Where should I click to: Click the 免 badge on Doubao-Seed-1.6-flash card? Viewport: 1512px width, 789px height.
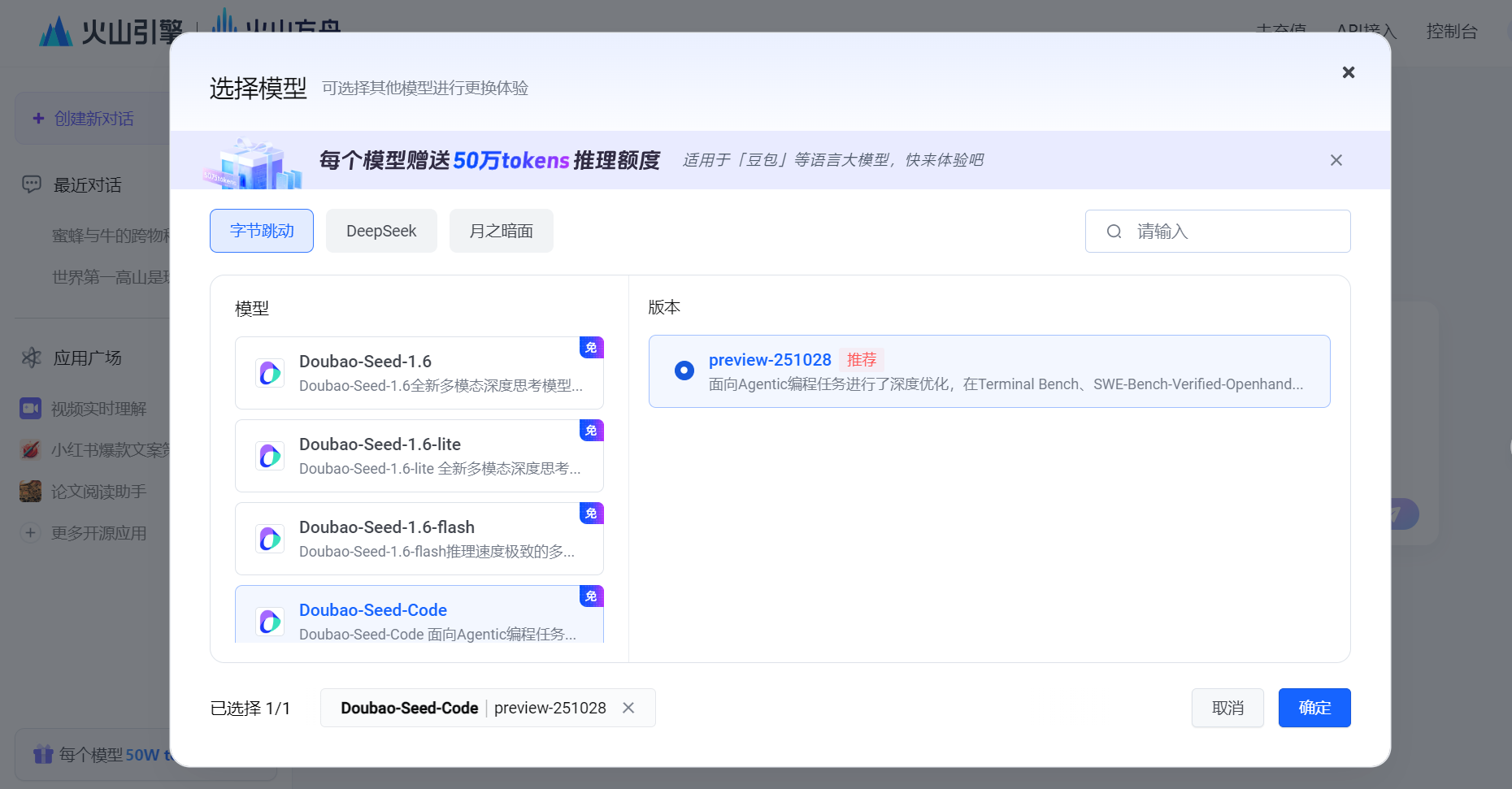tap(591, 514)
